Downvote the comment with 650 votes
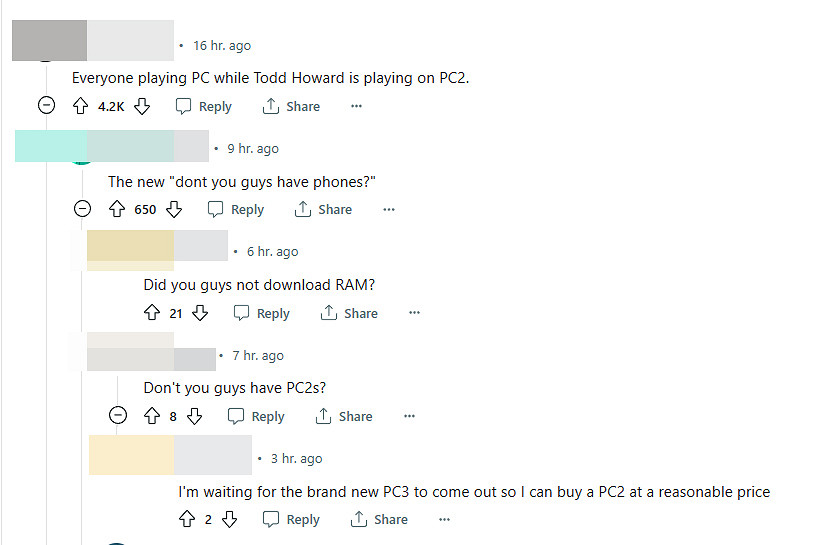The height and width of the screenshot is (545, 837). click(x=174, y=209)
